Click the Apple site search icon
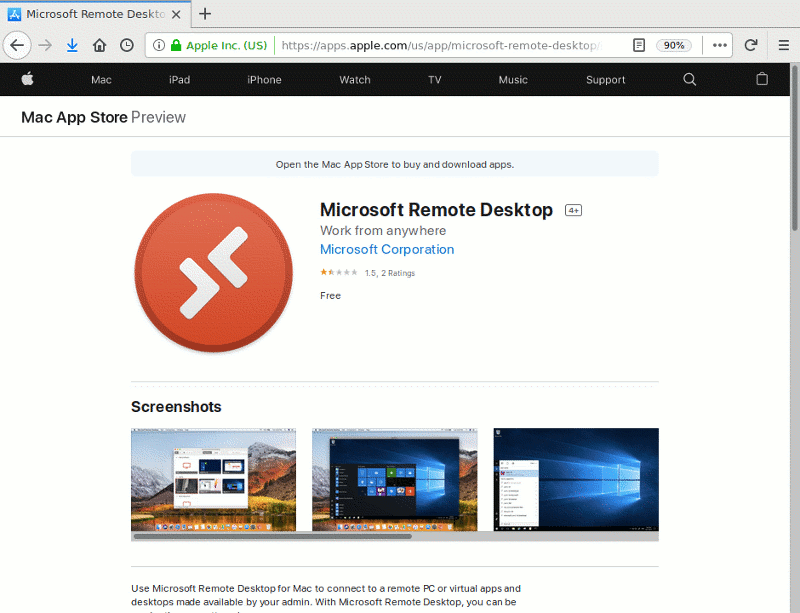 [x=689, y=79]
